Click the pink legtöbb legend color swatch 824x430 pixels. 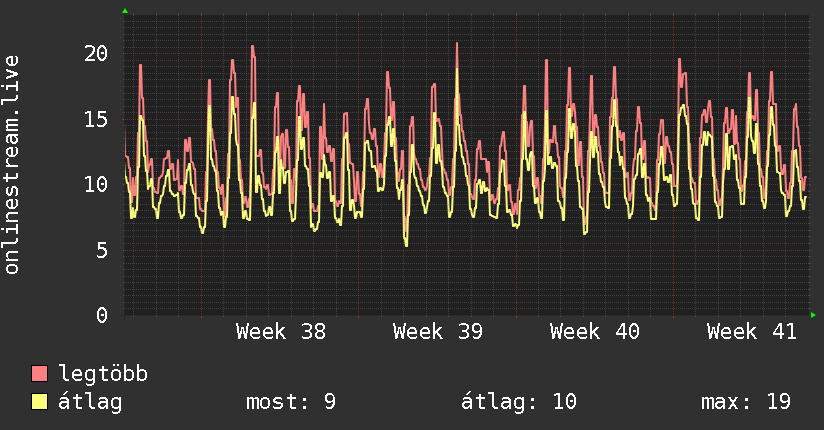39,374
